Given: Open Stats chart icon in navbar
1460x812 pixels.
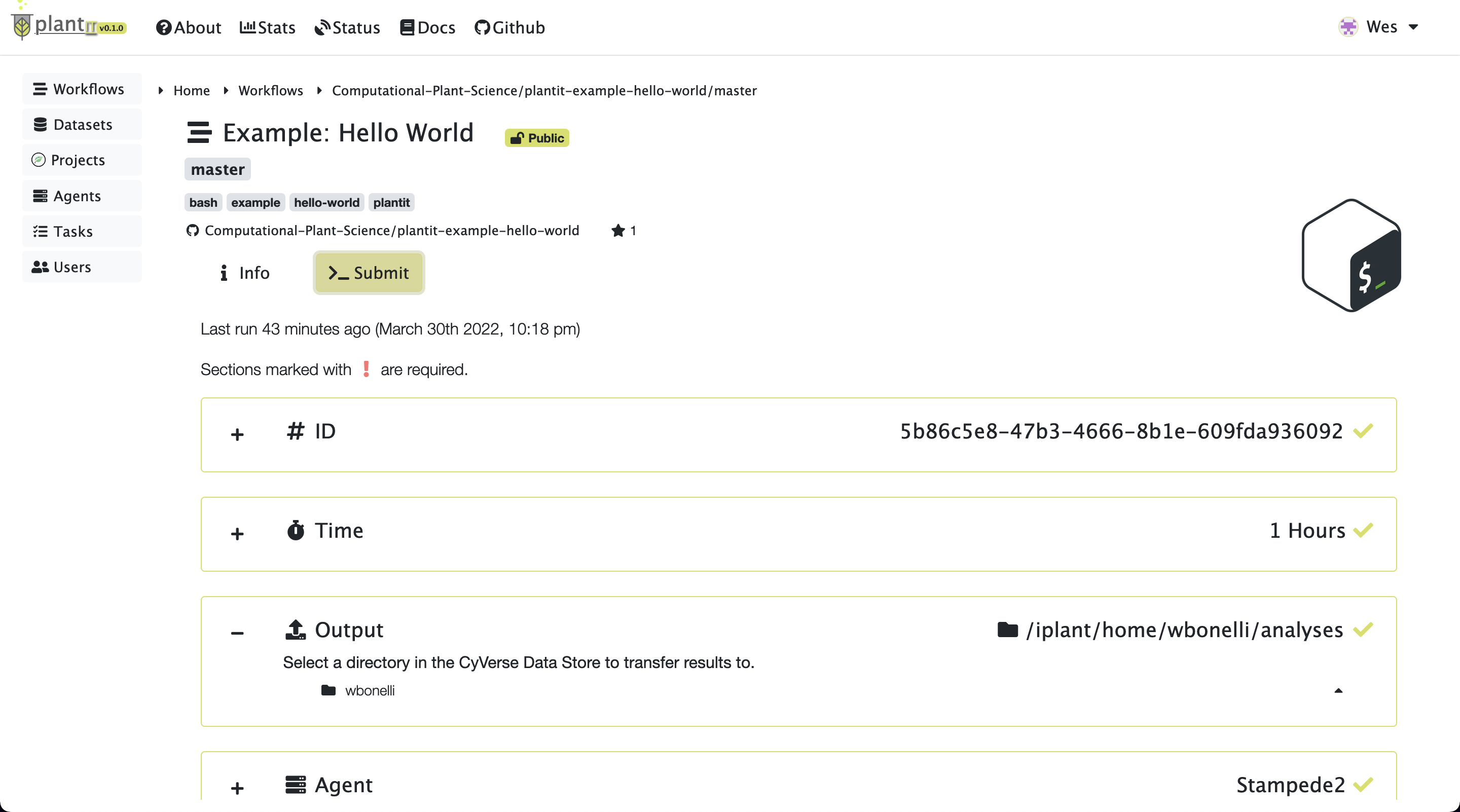Looking at the screenshot, I should click(247, 27).
